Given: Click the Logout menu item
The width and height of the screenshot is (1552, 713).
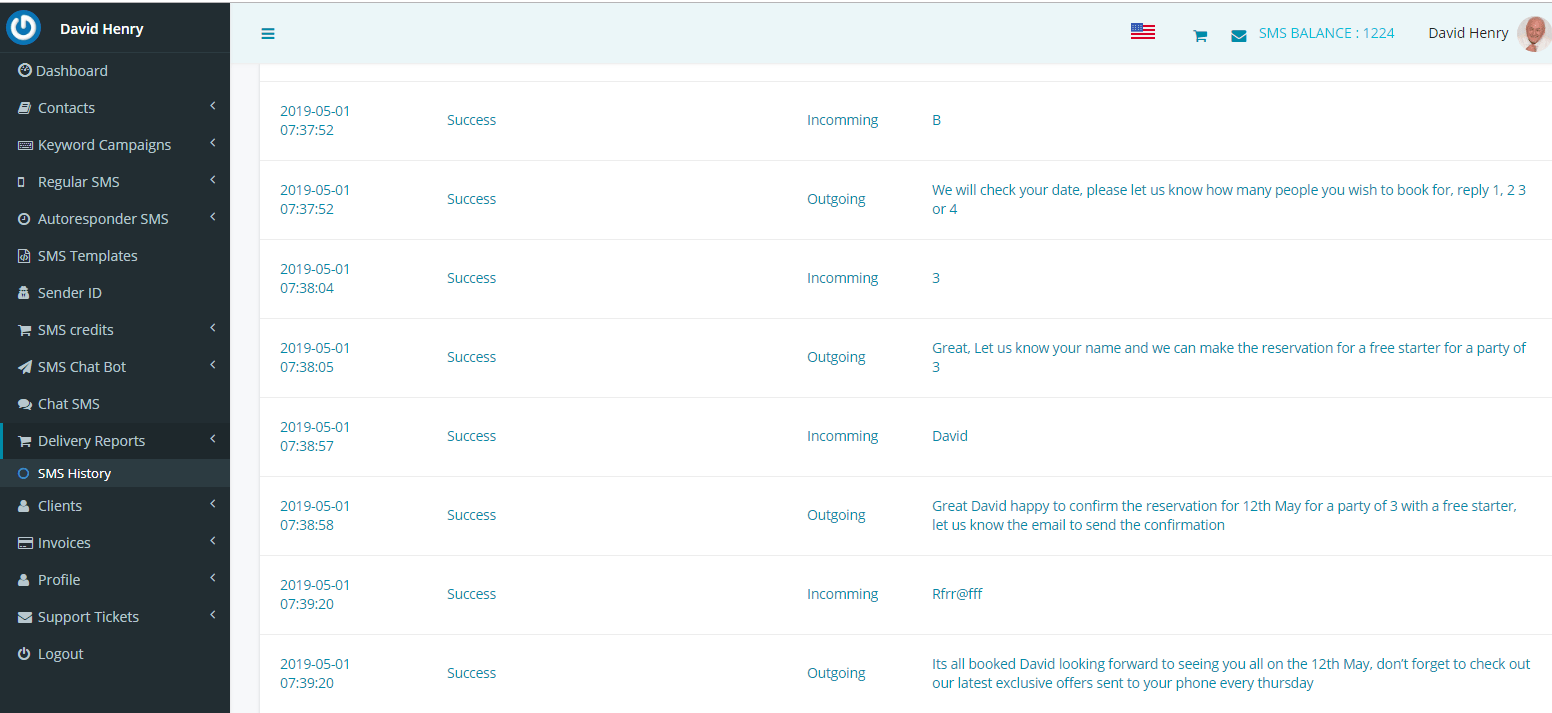Looking at the screenshot, I should (x=115, y=654).
